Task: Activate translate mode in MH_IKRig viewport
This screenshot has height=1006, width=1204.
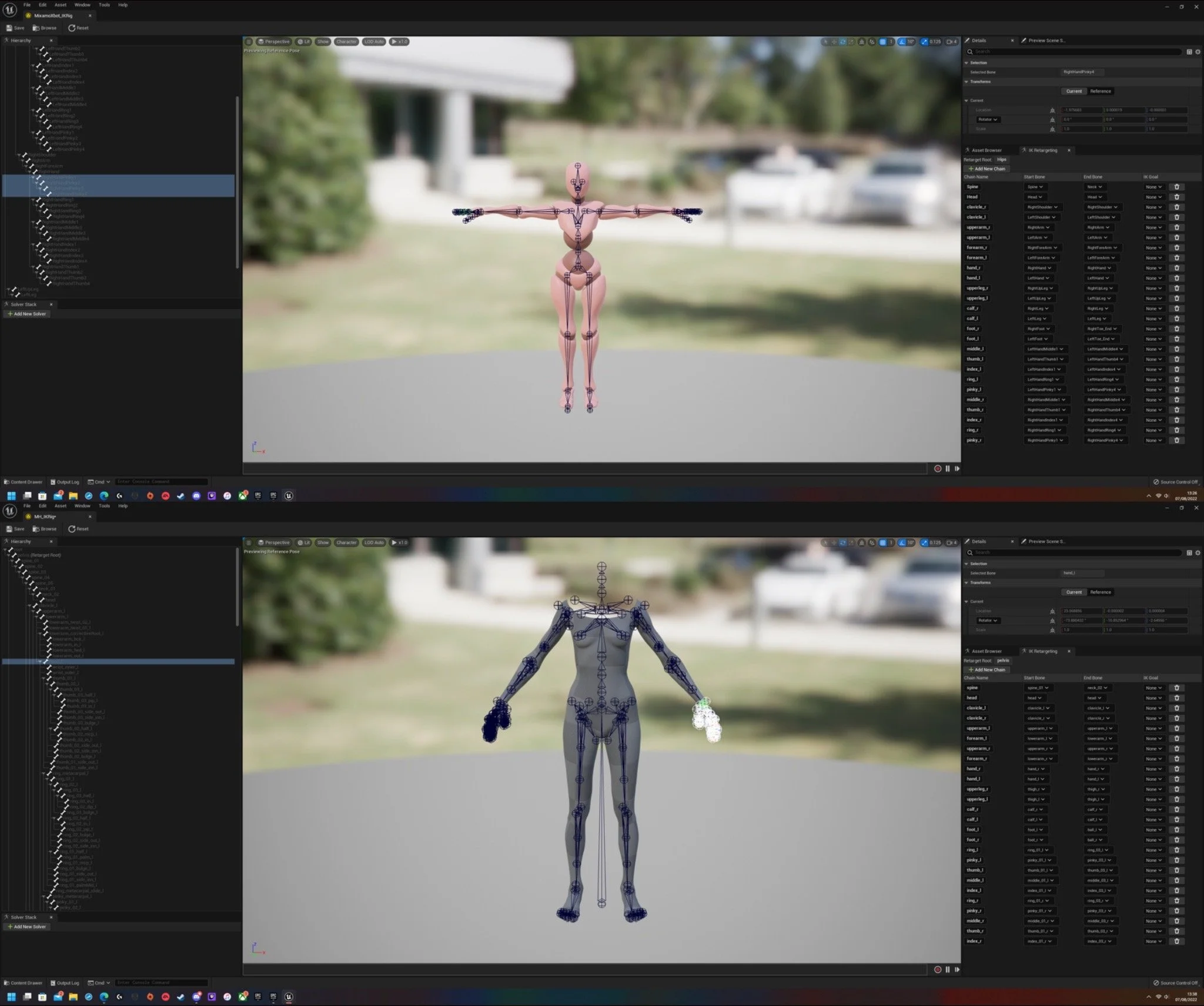Action: (x=834, y=542)
